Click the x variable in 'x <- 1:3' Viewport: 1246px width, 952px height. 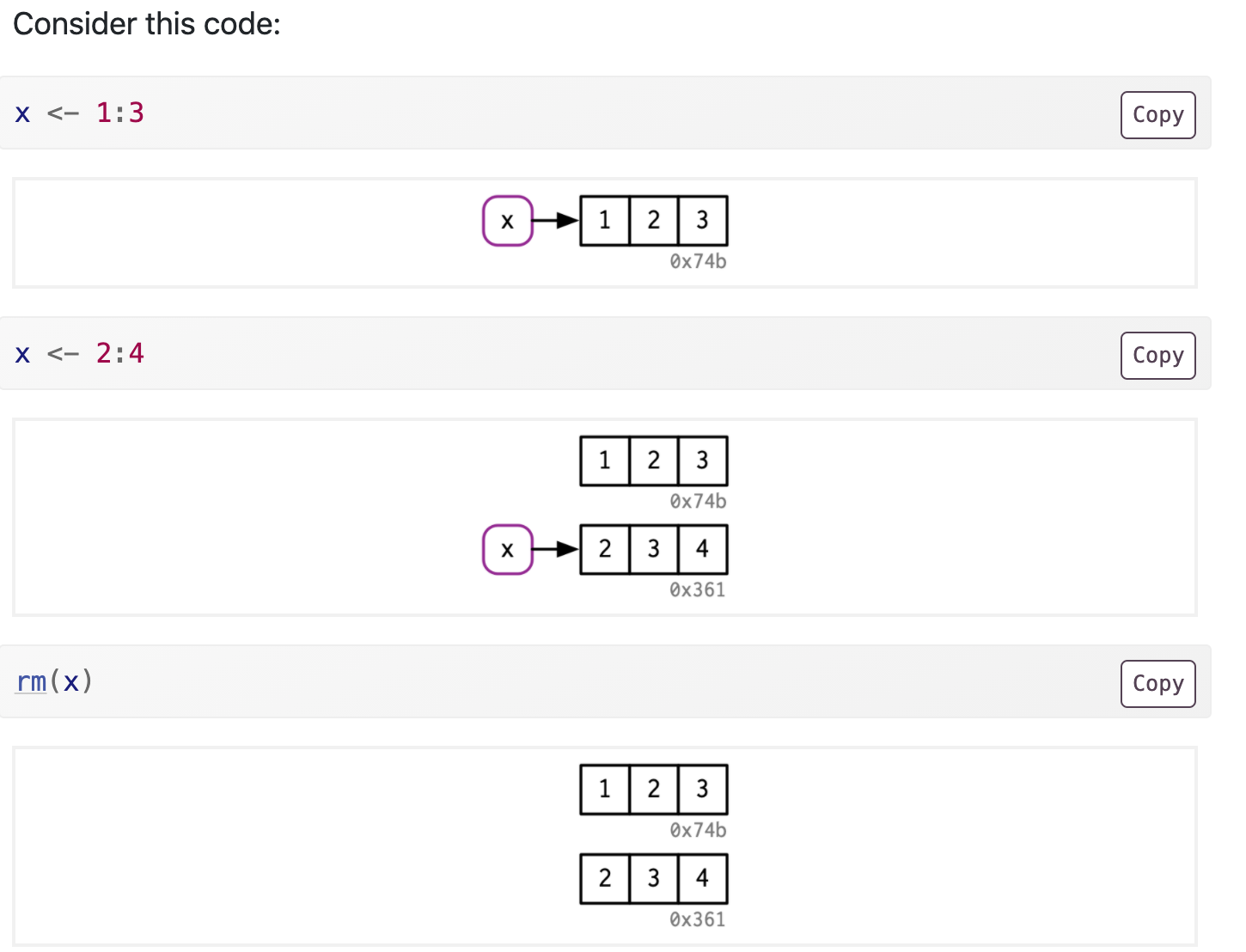coord(23,113)
